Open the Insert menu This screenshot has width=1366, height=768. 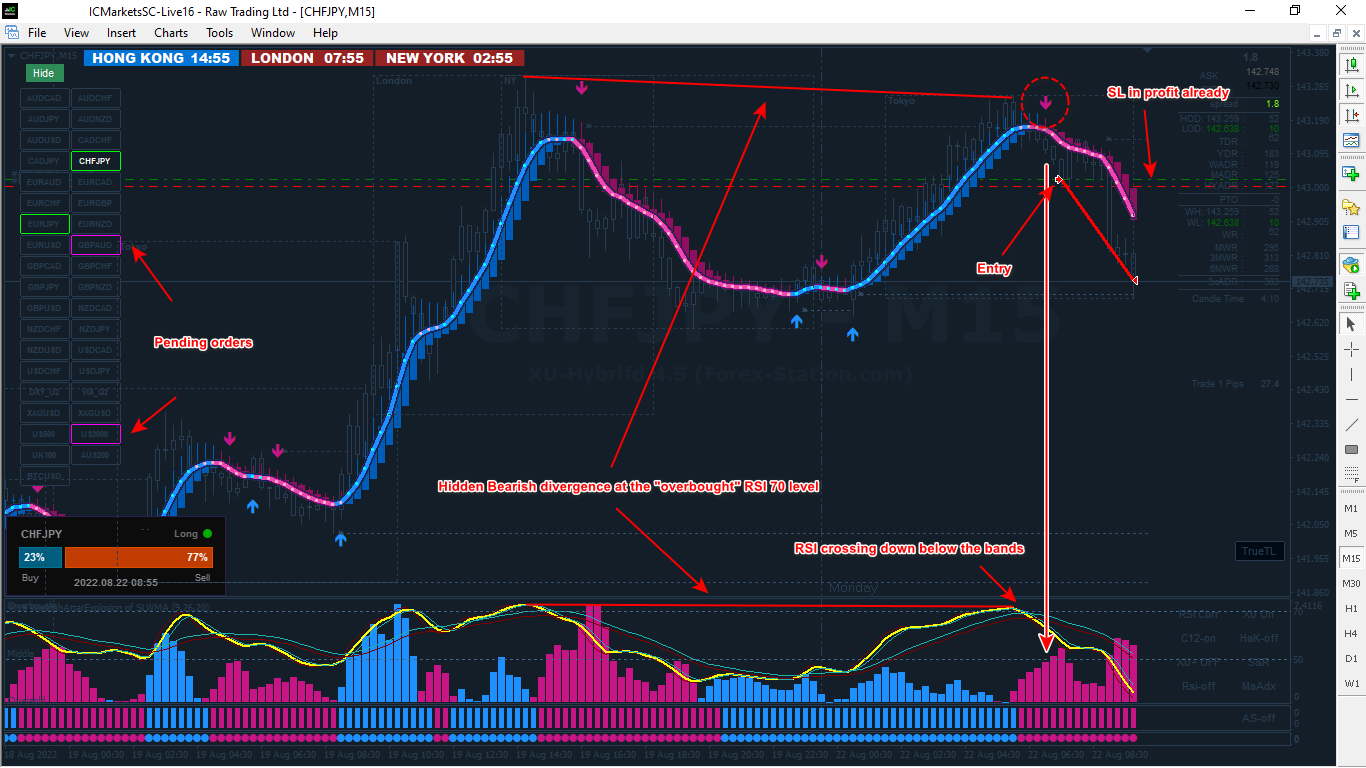coord(122,33)
